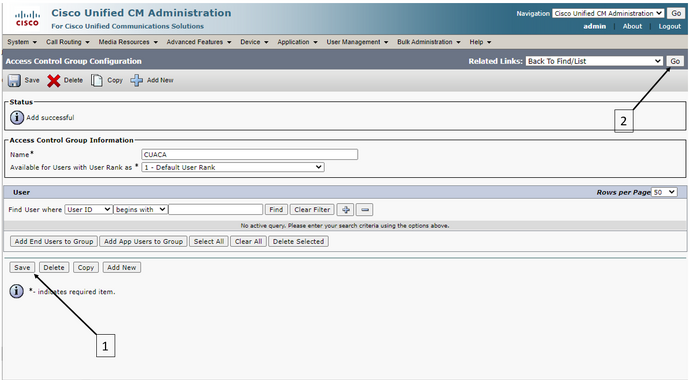Click the Logout link
Image resolution: width=690 pixels, height=380 pixels.
point(669,26)
